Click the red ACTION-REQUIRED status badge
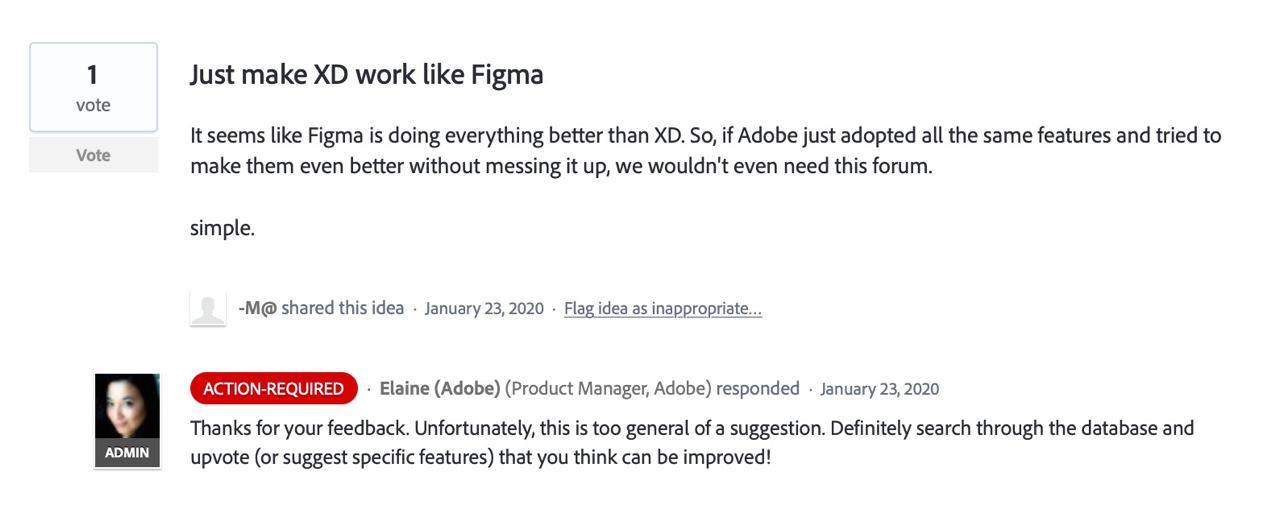 pos(273,388)
